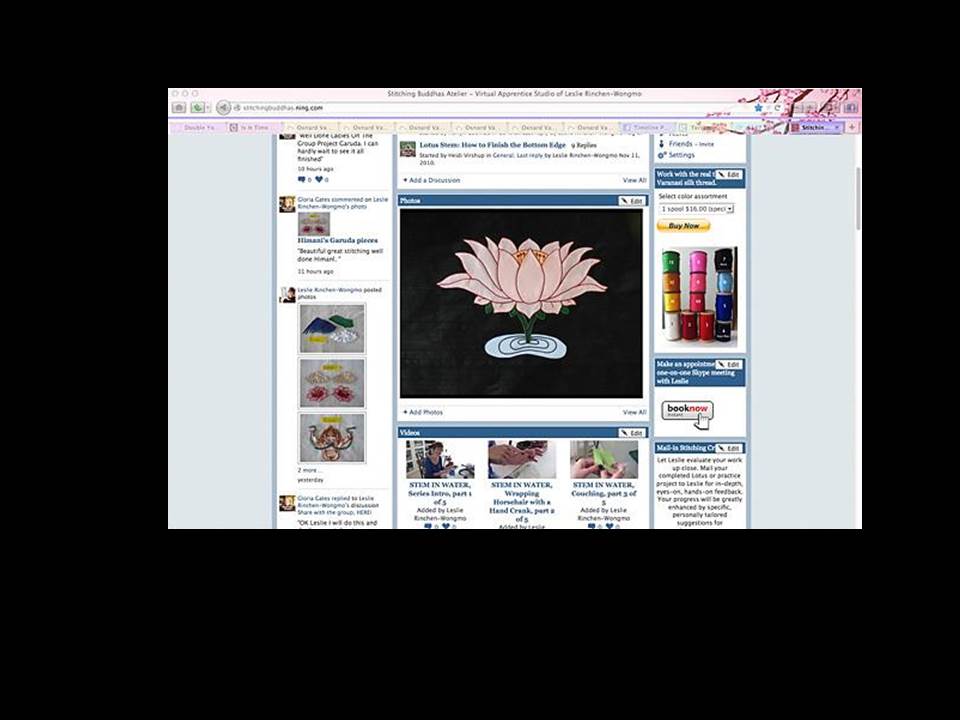Open the small Himani's Garuda pieces thumbnail
The width and height of the screenshot is (960, 720).
coord(313,223)
